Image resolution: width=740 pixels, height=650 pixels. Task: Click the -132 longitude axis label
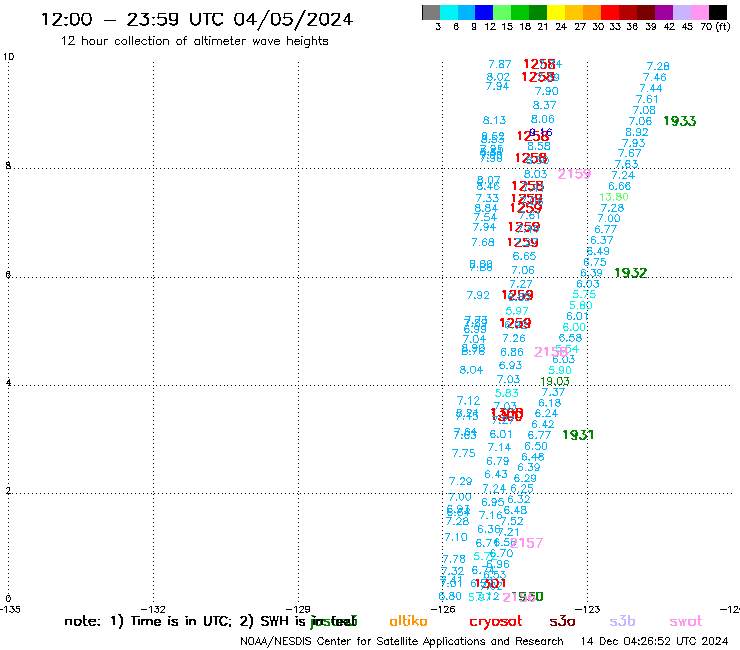click(153, 609)
